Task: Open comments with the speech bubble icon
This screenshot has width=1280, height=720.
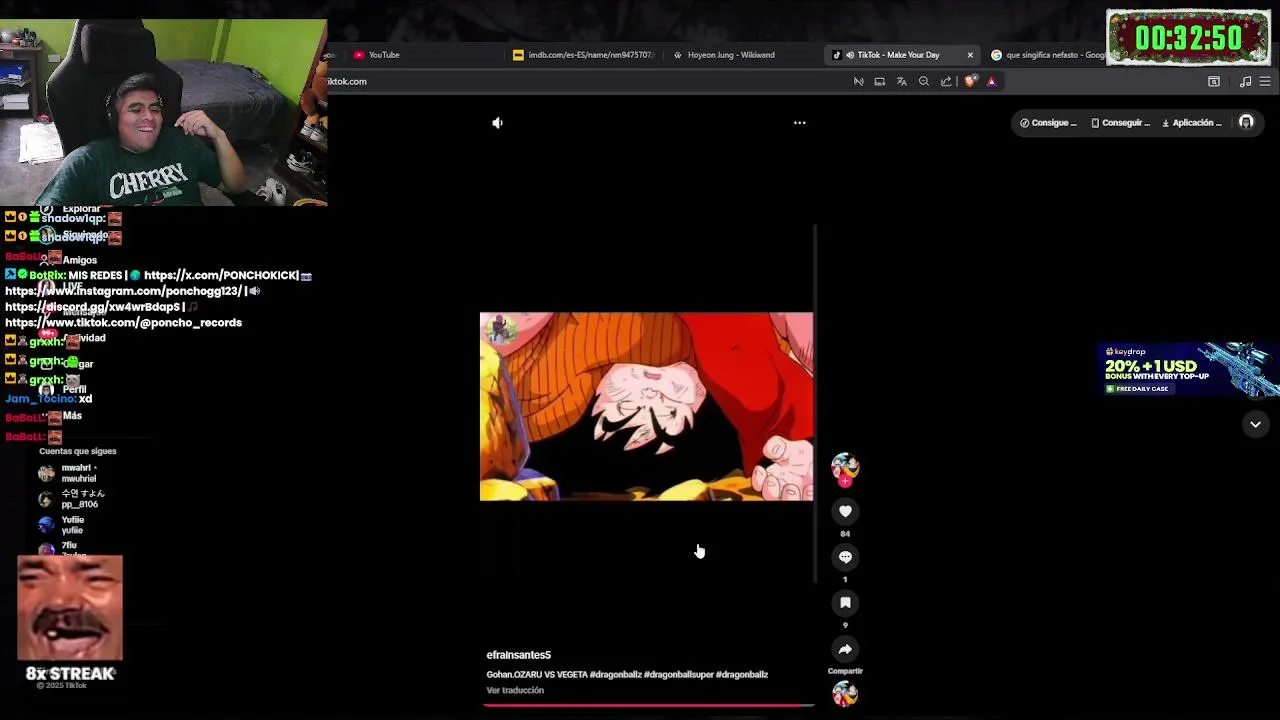Action: pos(845,557)
